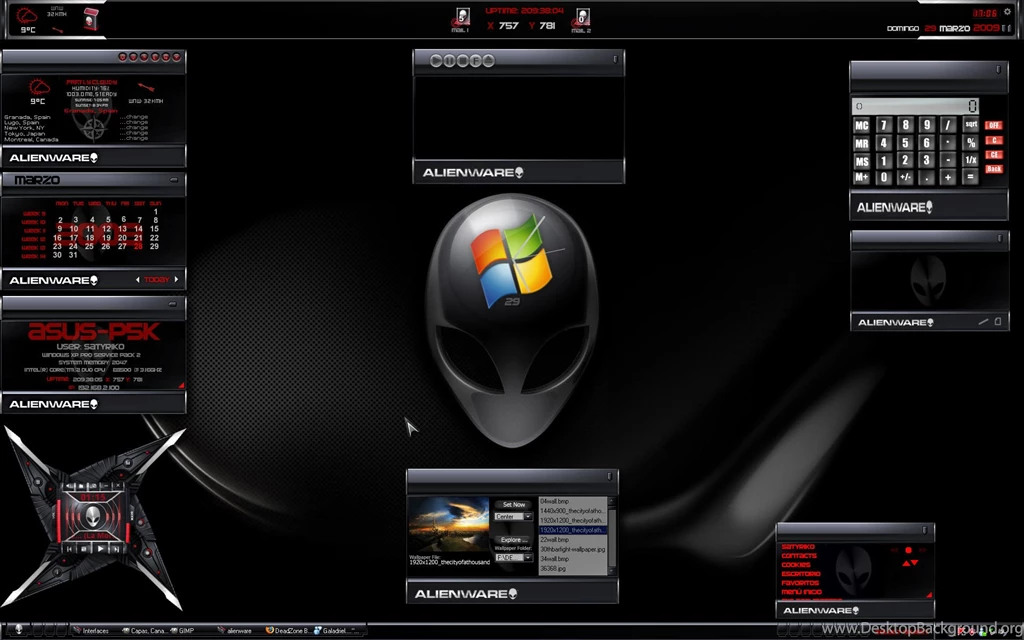
Task: Expand the red down arrow in the shortcuts widget
Action: 915,563
